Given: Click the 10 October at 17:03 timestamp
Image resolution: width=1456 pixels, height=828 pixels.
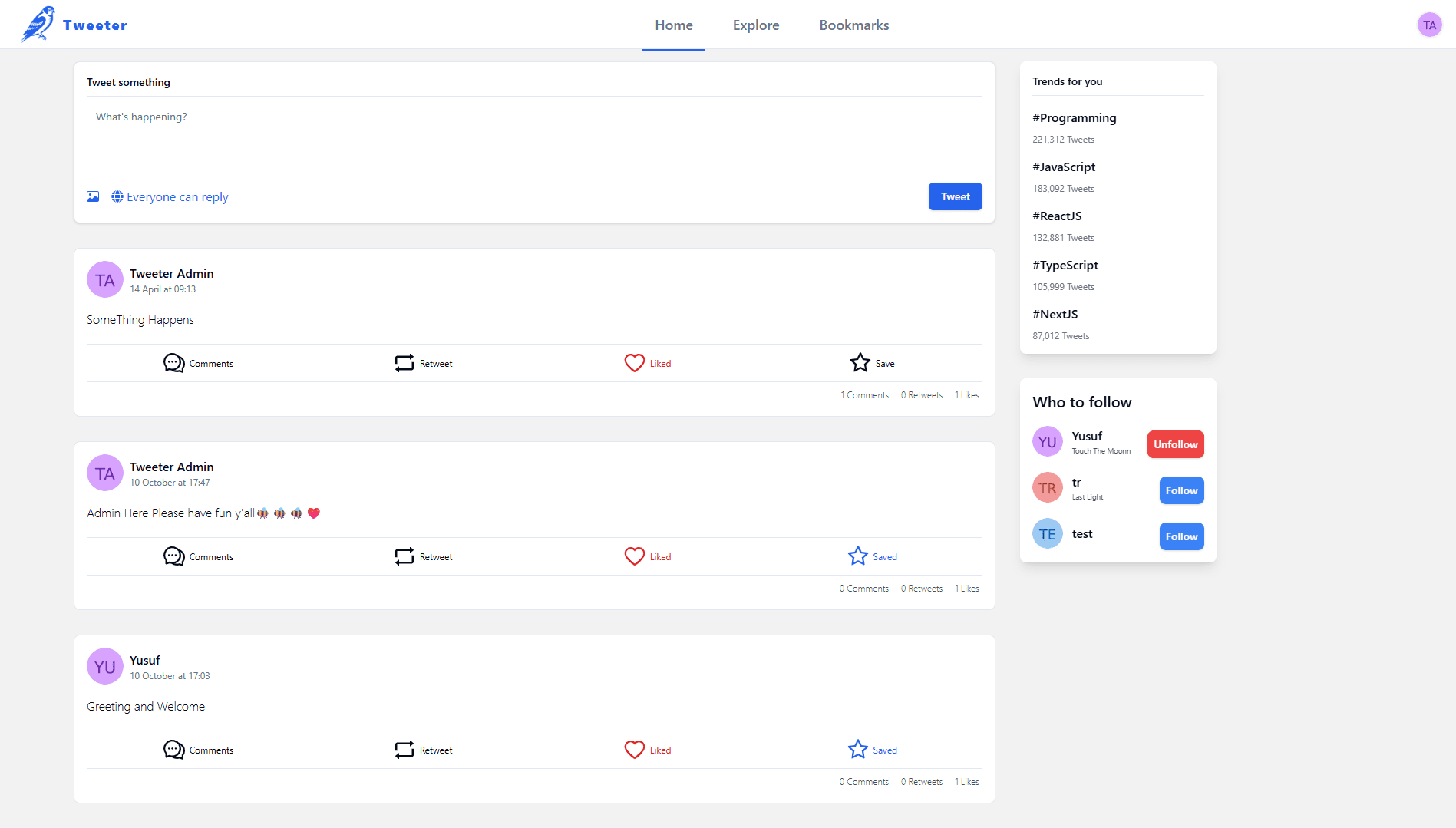Looking at the screenshot, I should pos(170,676).
